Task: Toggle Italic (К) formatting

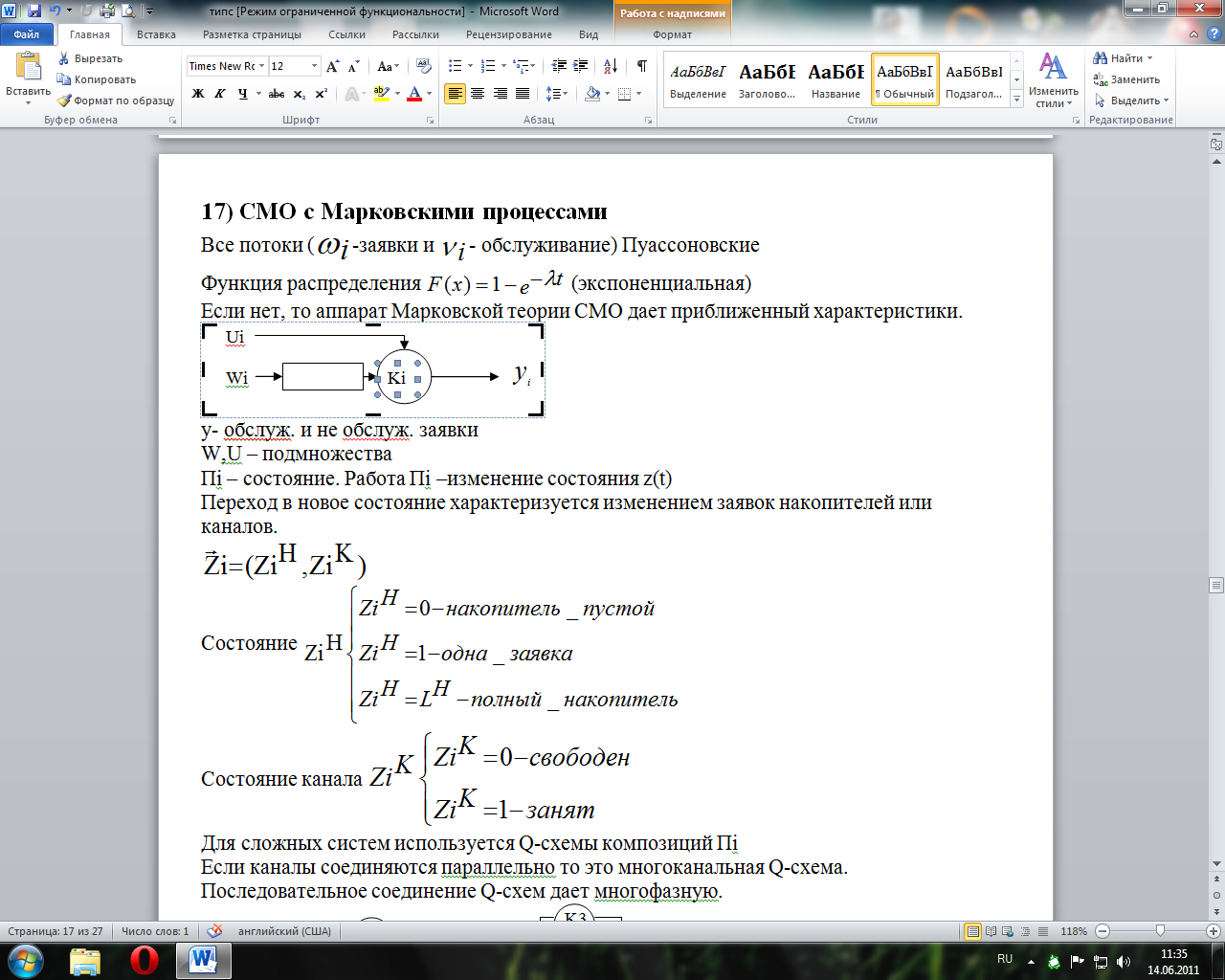Action: (x=220, y=94)
